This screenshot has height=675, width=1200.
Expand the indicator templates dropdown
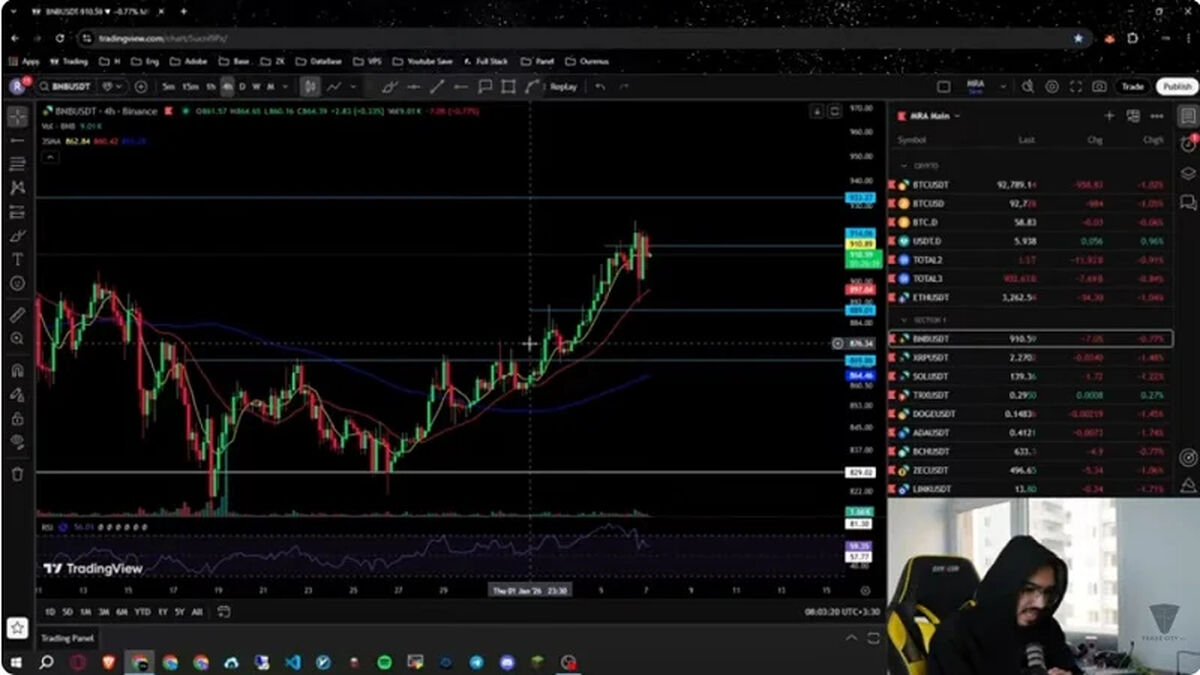pos(354,87)
